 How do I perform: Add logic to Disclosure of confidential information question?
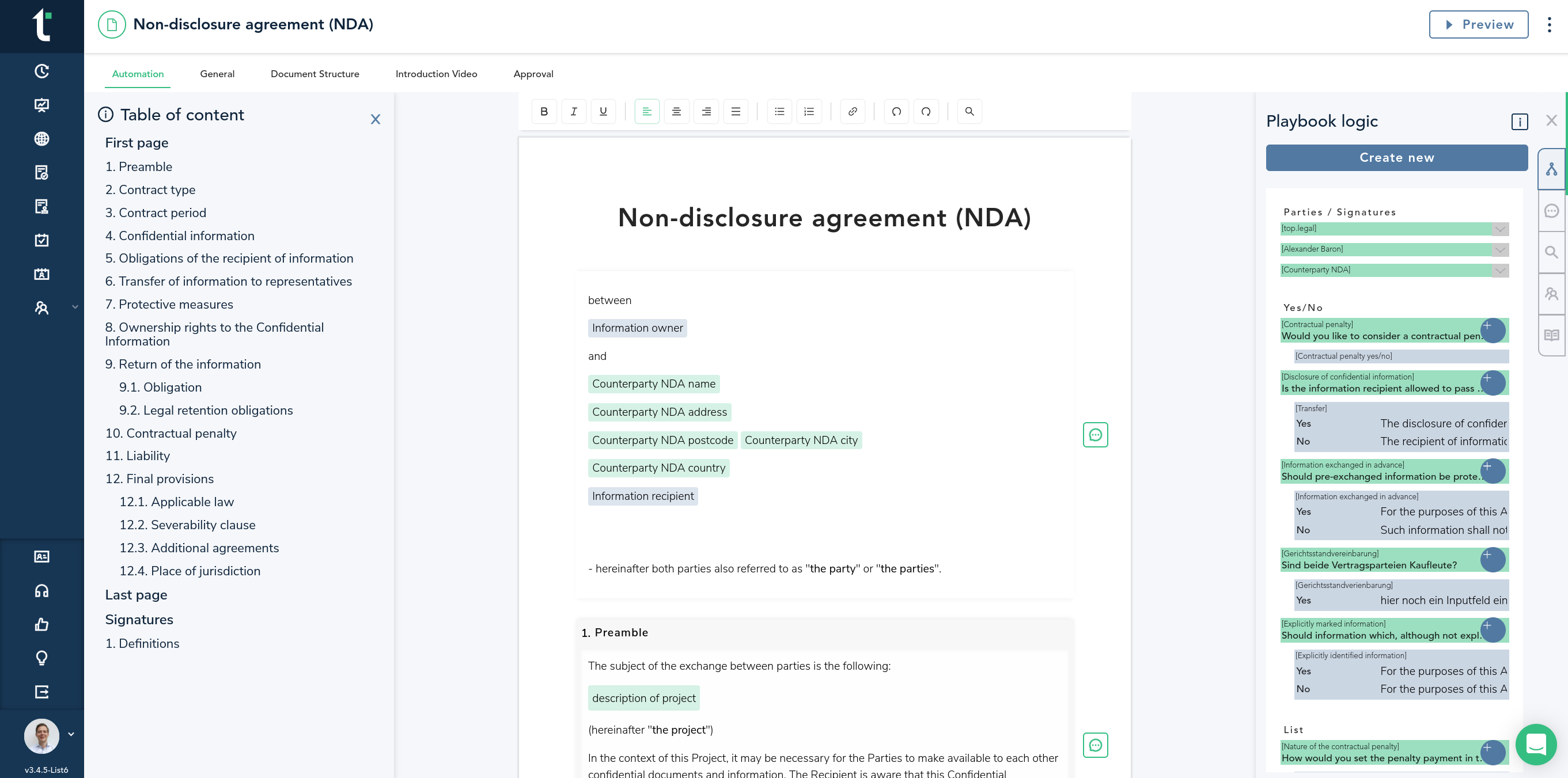click(x=1493, y=382)
